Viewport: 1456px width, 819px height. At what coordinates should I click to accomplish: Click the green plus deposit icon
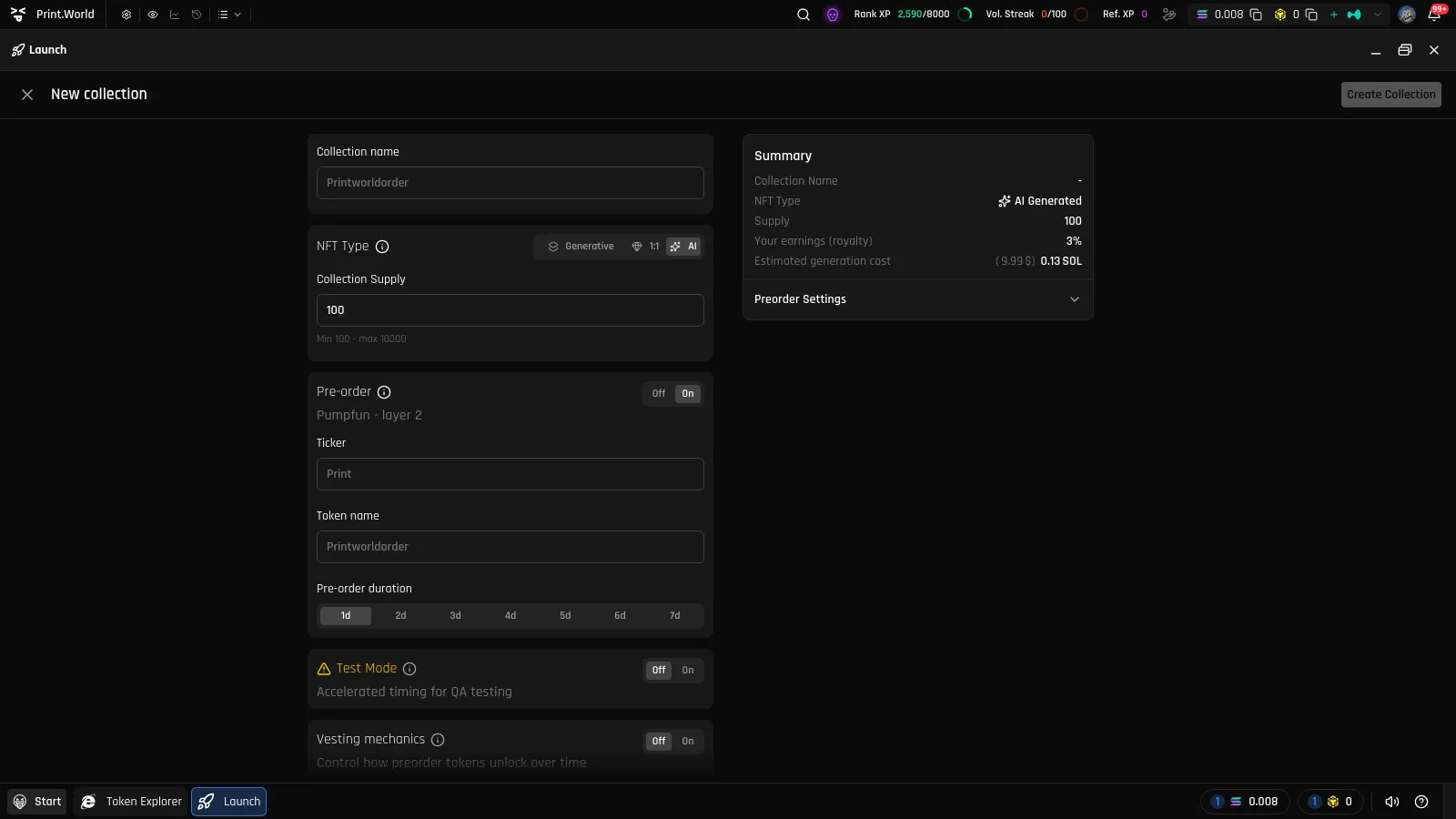(x=1334, y=15)
